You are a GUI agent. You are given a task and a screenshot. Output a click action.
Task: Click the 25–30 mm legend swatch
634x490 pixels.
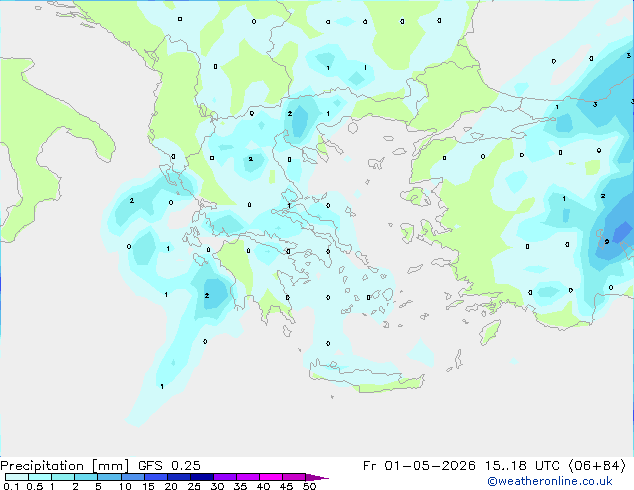pos(202,477)
